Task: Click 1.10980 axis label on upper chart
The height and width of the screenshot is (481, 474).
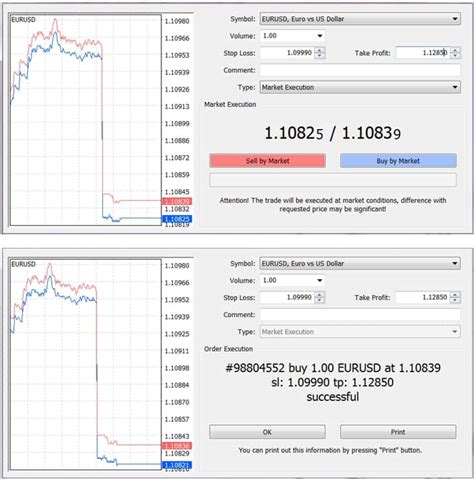Action: pyautogui.click(x=177, y=21)
